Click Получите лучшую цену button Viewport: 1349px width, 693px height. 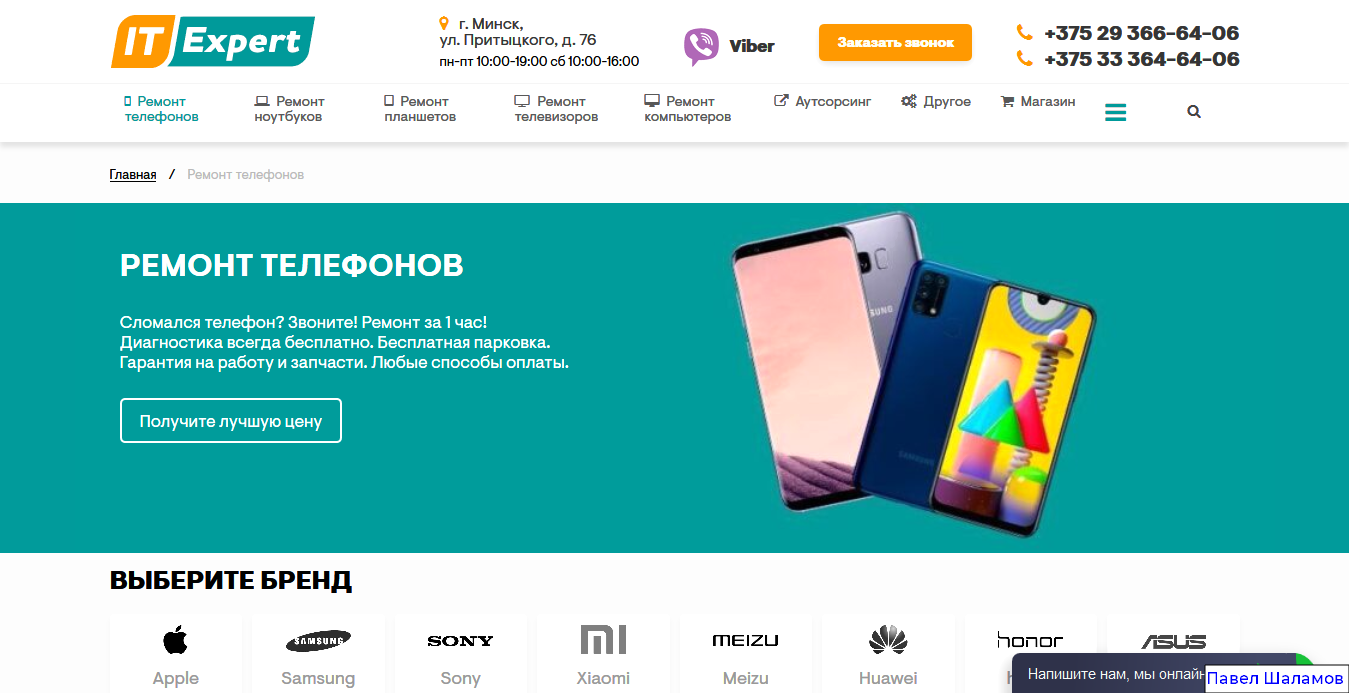(x=231, y=421)
